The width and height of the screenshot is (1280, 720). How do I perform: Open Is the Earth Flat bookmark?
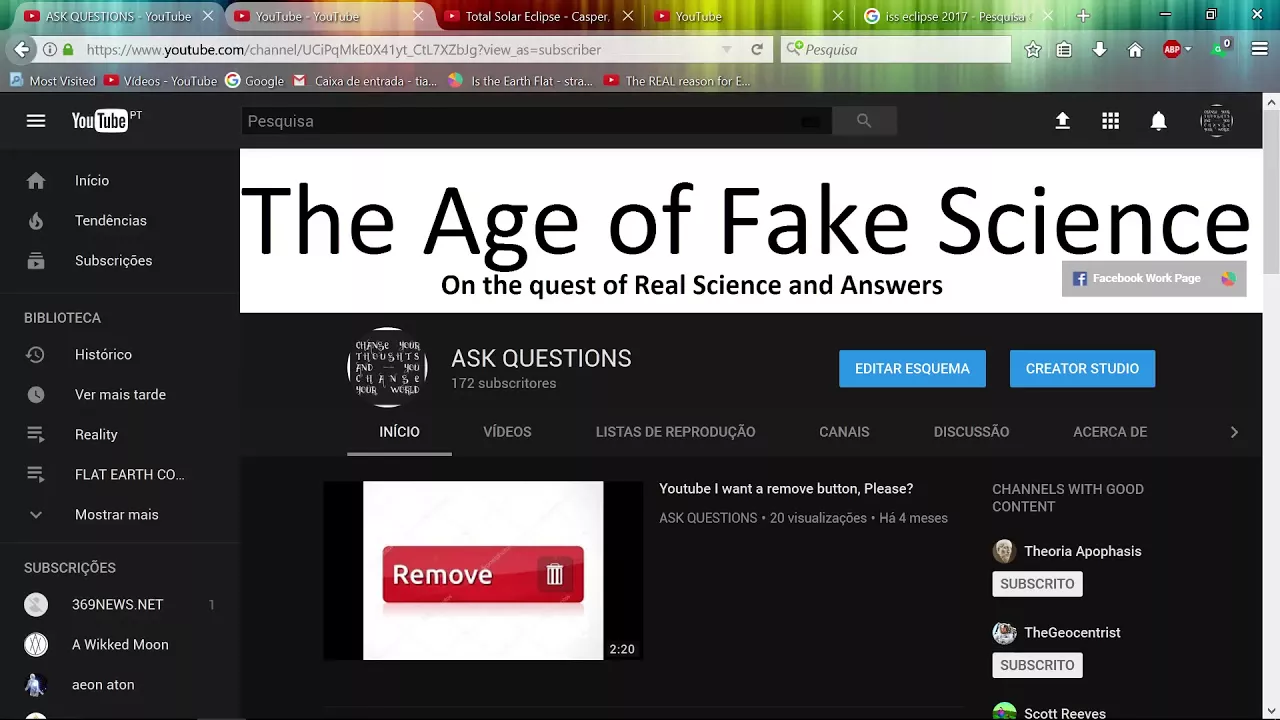coord(520,81)
